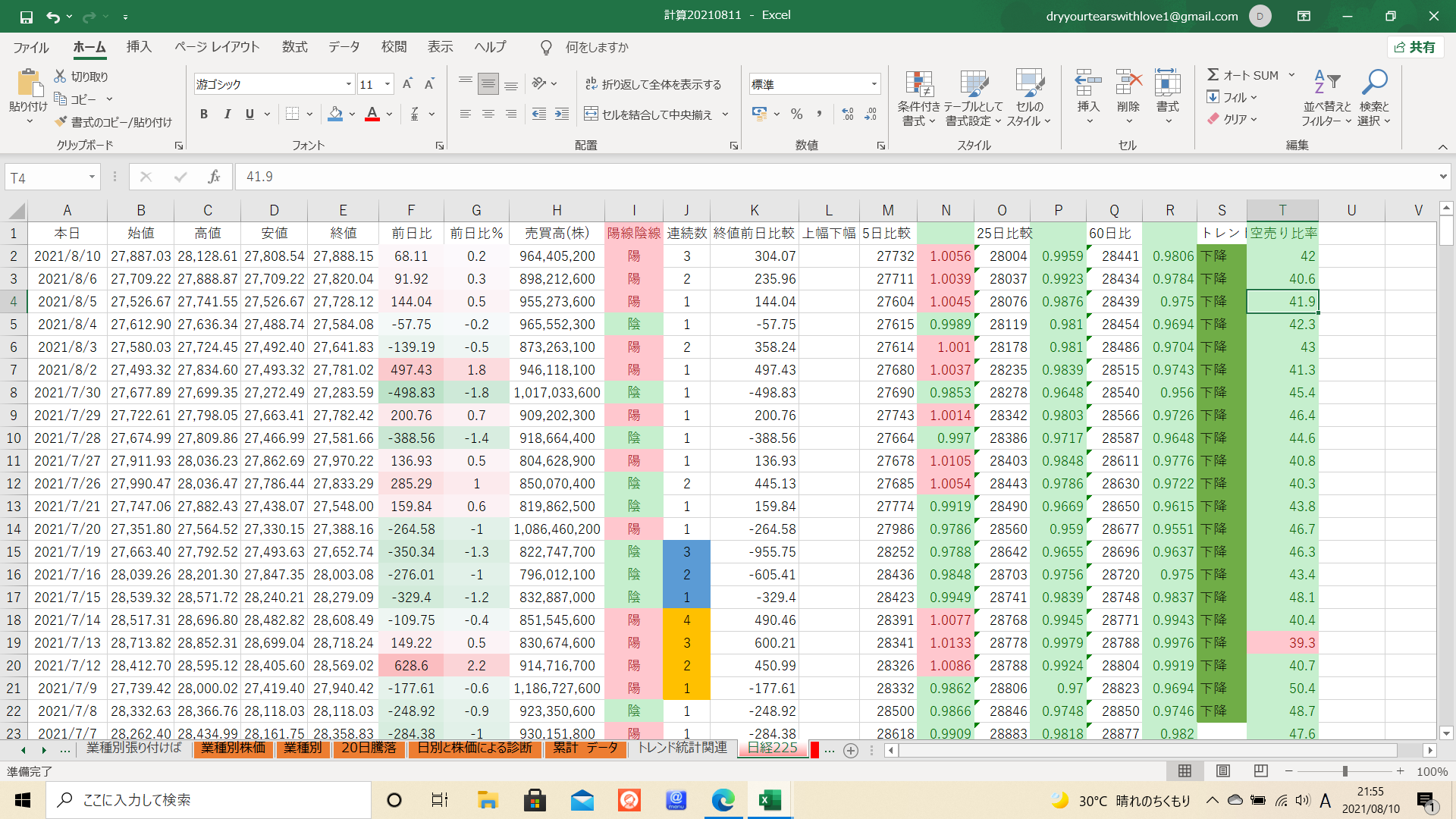The image size is (1456, 819).
Task: Expand the number format combo box
Action: tap(874, 84)
